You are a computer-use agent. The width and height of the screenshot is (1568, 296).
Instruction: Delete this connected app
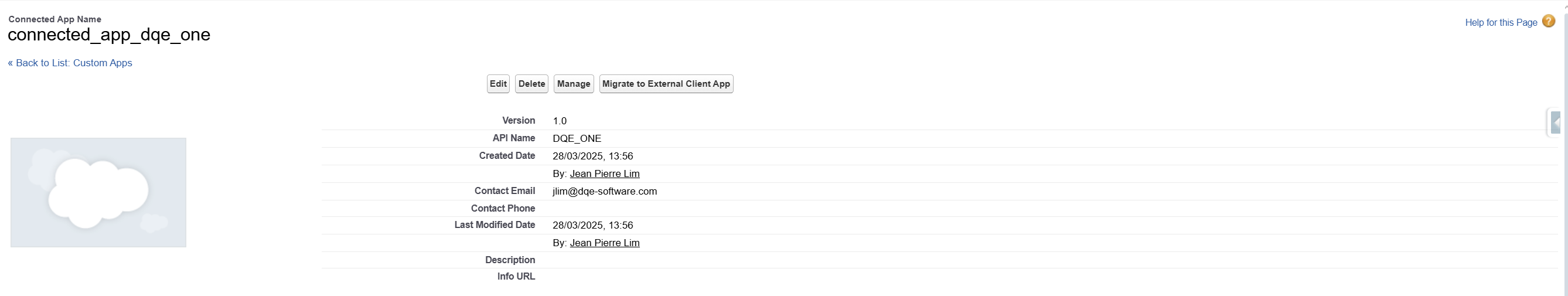tap(531, 84)
